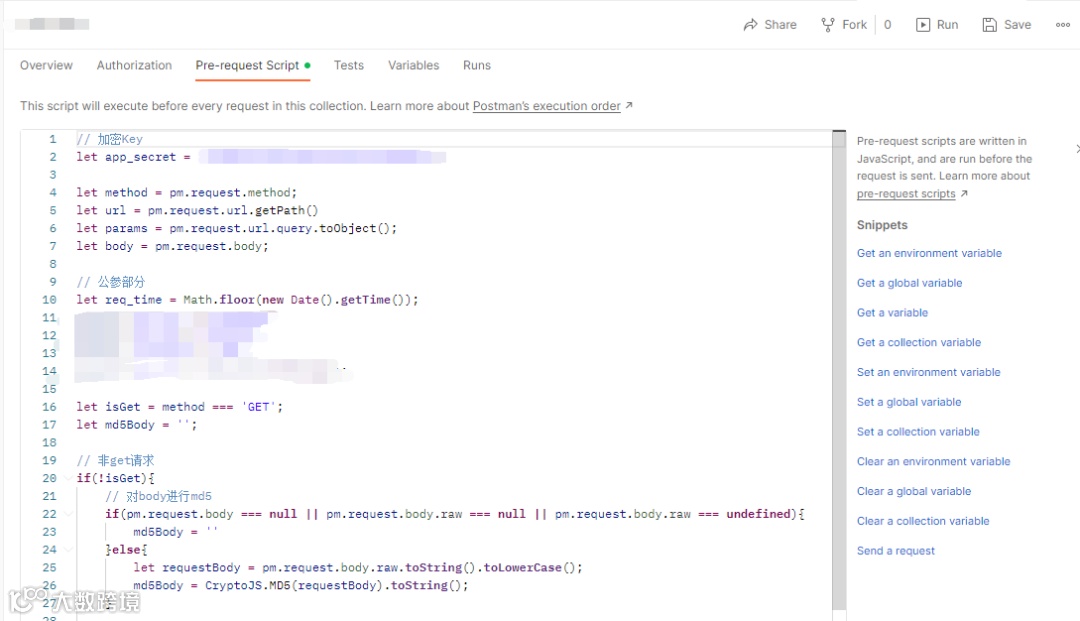Switch to the Authorization tab

(134, 65)
